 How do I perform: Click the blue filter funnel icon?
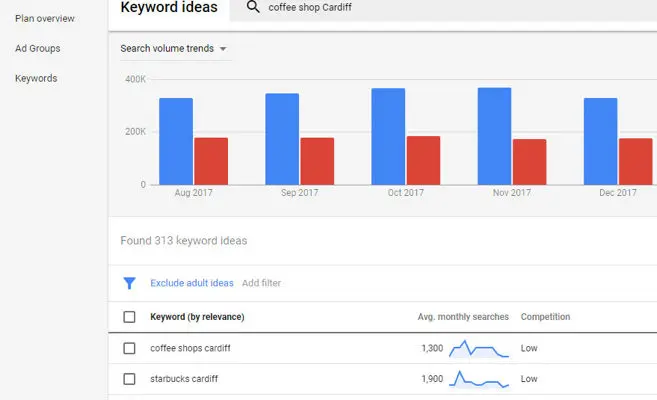coord(129,283)
